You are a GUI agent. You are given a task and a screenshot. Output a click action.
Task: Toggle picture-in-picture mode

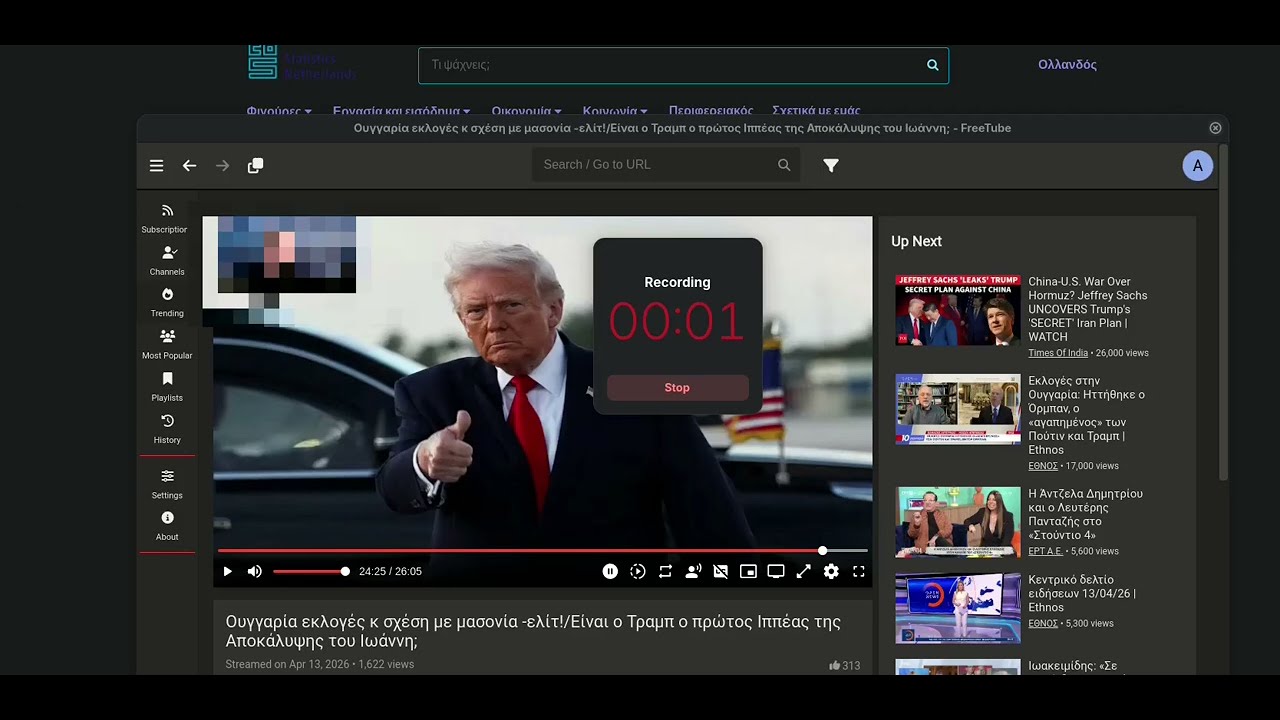(x=748, y=572)
